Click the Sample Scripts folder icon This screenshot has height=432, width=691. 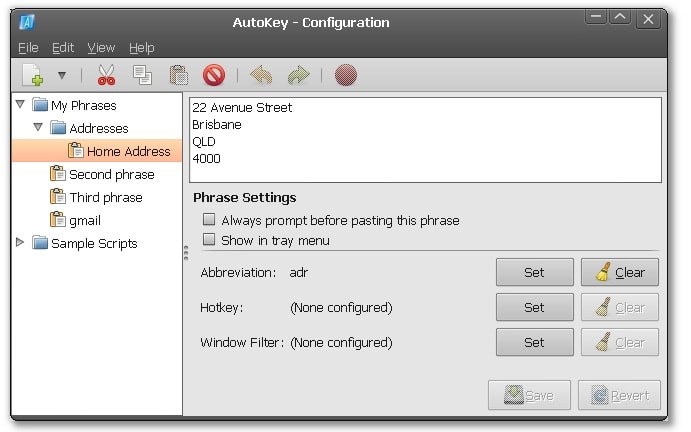click(40, 242)
